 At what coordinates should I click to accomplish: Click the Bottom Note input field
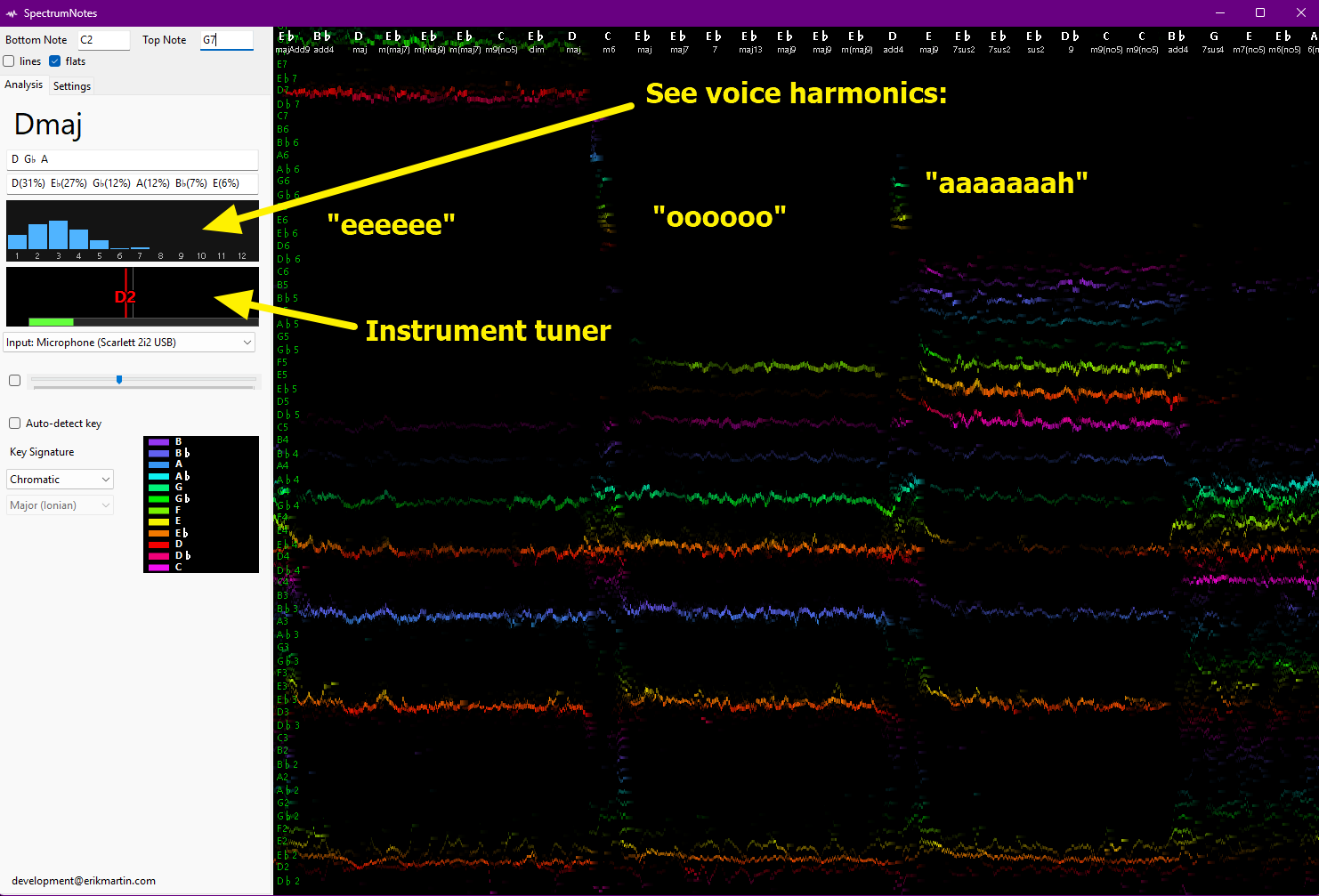[x=103, y=40]
